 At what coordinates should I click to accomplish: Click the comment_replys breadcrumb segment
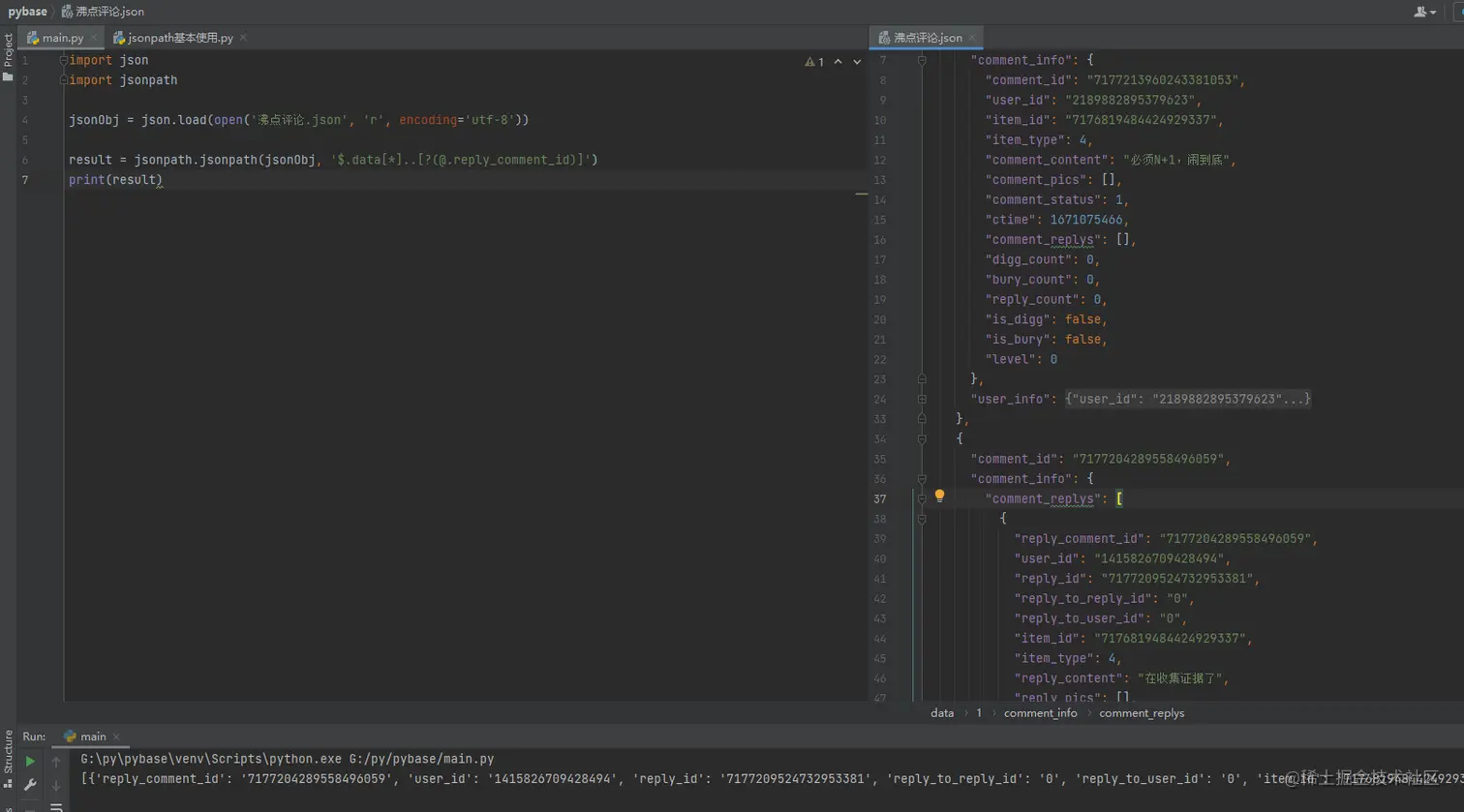click(1142, 713)
